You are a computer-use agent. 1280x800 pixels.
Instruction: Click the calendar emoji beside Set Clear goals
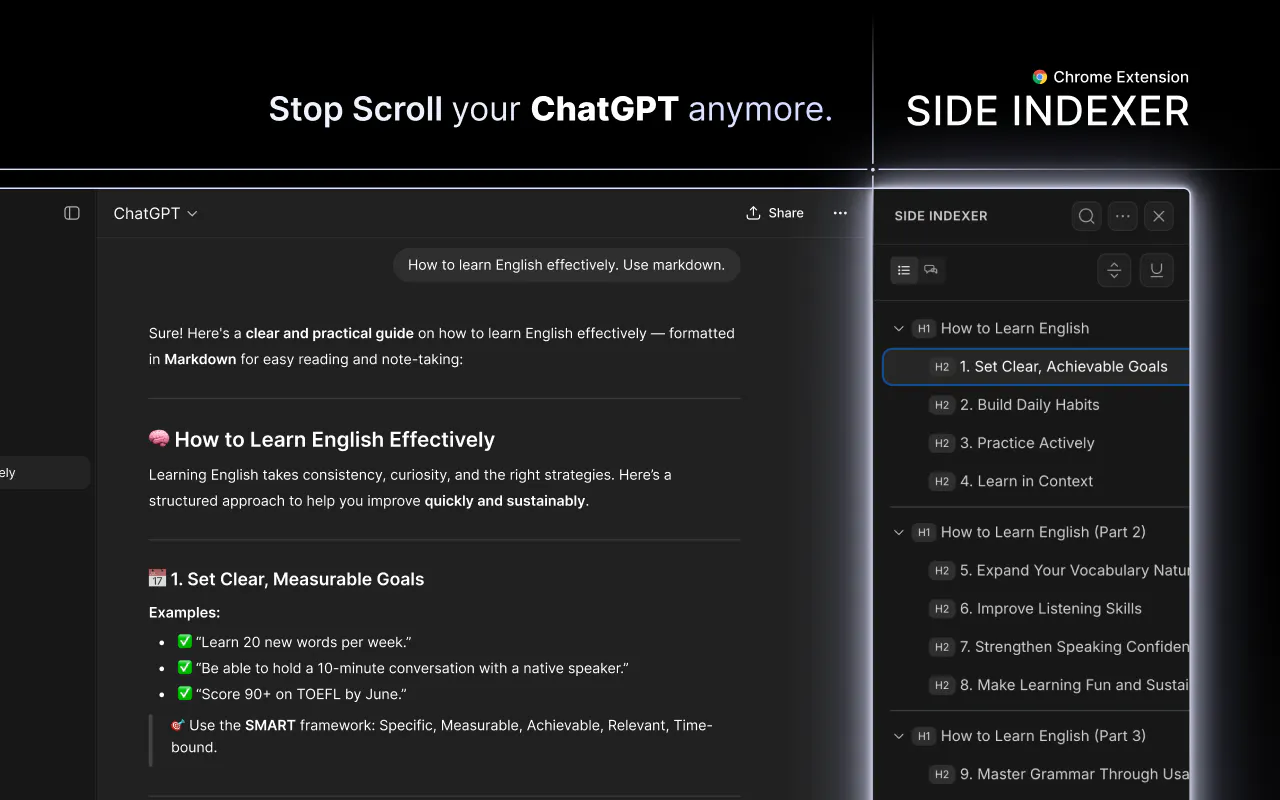pyautogui.click(x=157, y=578)
